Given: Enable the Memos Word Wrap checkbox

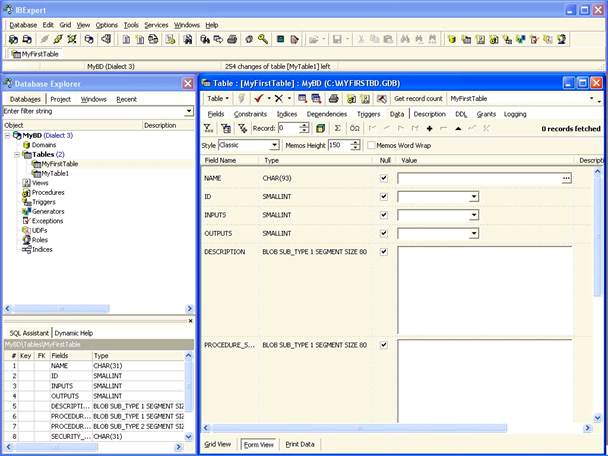Looking at the screenshot, I should [x=370, y=145].
